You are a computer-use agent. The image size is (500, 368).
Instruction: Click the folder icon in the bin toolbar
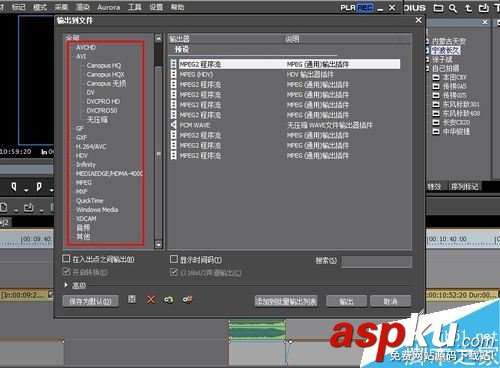coord(438,8)
